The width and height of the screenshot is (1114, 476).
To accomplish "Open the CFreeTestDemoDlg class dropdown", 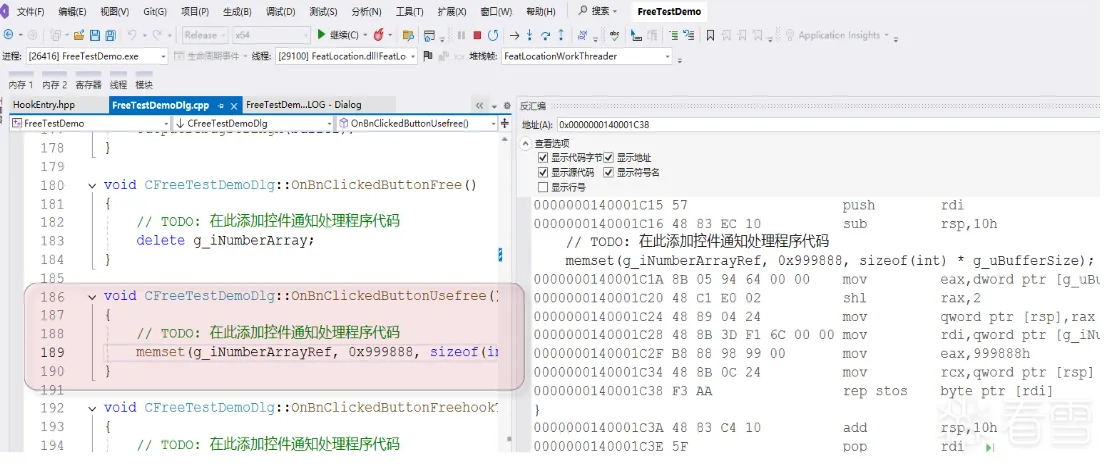I will (x=329, y=123).
